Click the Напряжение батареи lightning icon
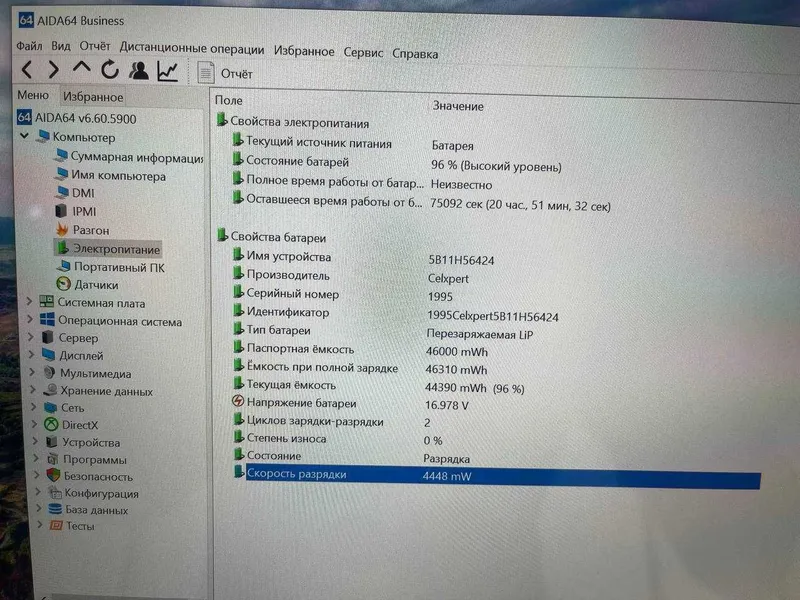800x600 pixels. tap(238, 402)
